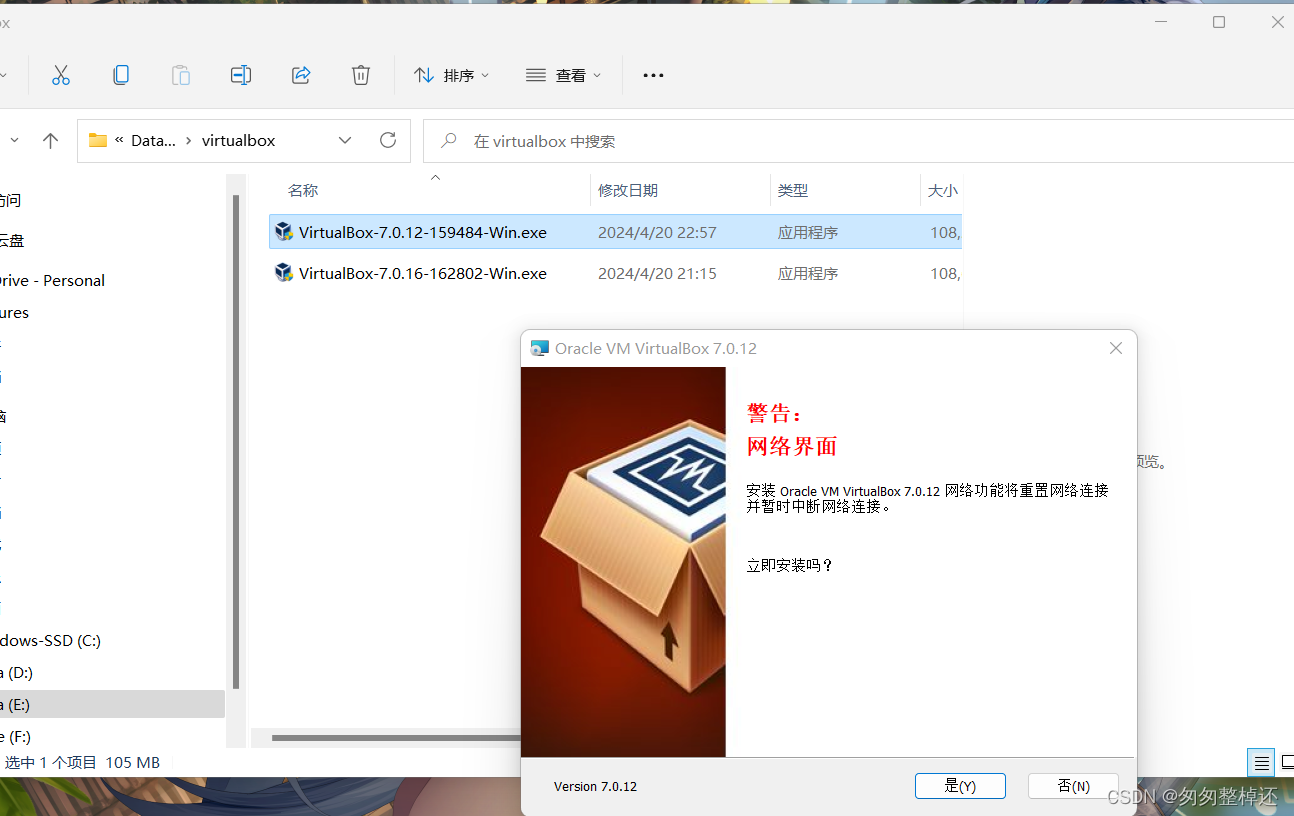
Task: Click the Share icon in toolbar
Action: click(x=301, y=75)
